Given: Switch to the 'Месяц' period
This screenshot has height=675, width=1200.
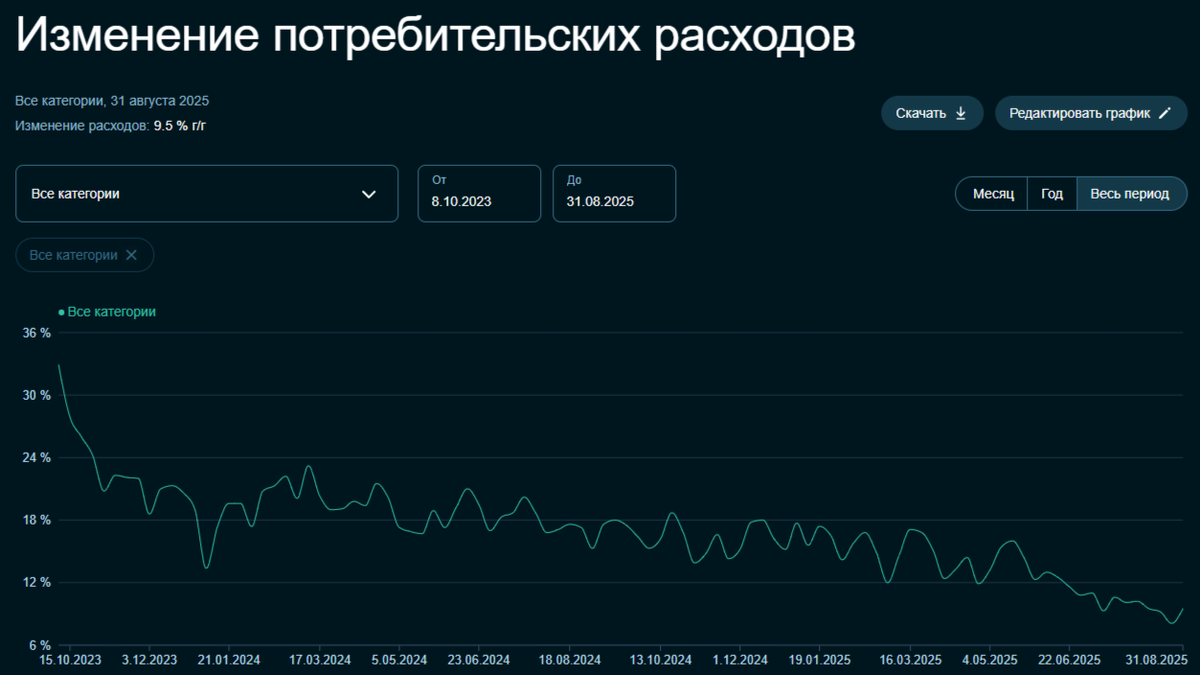Looking at the screenshot, I should point(993,194).
